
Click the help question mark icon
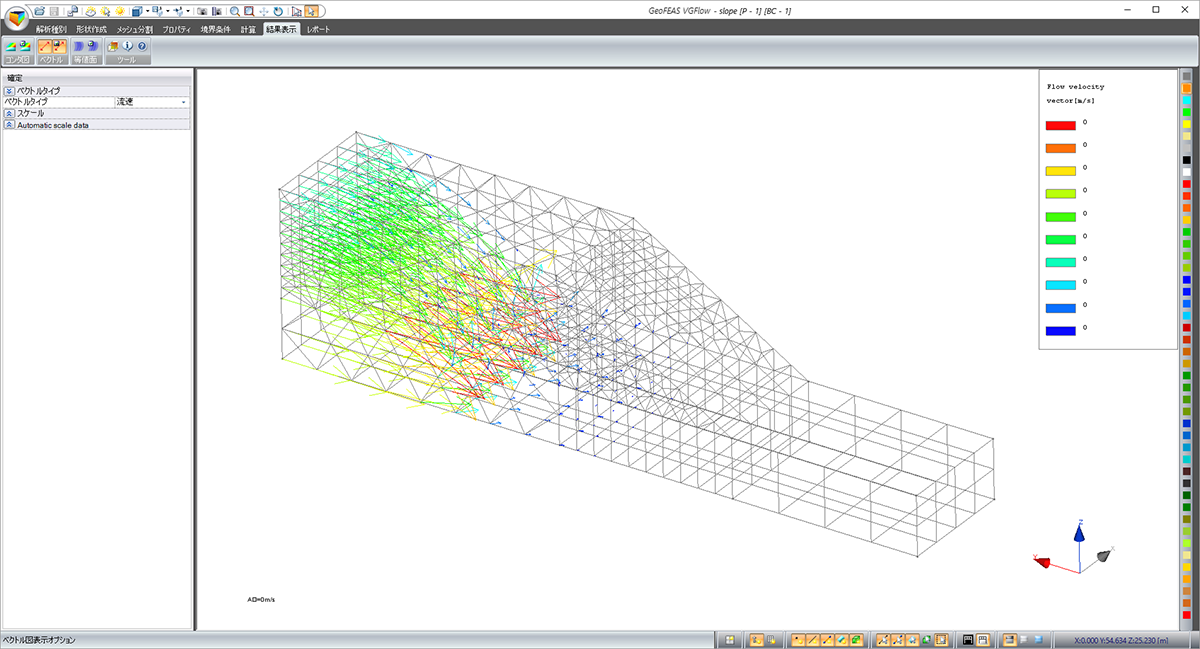(x=142, y=46)
